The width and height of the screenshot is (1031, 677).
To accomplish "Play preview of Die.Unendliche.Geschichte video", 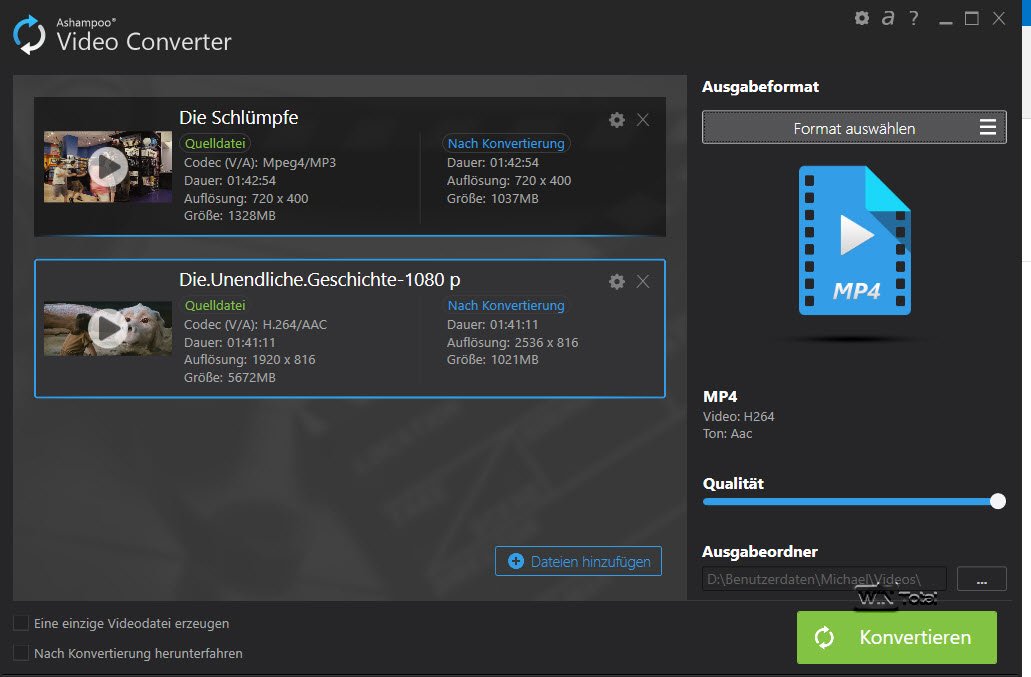I will point(107,328).
